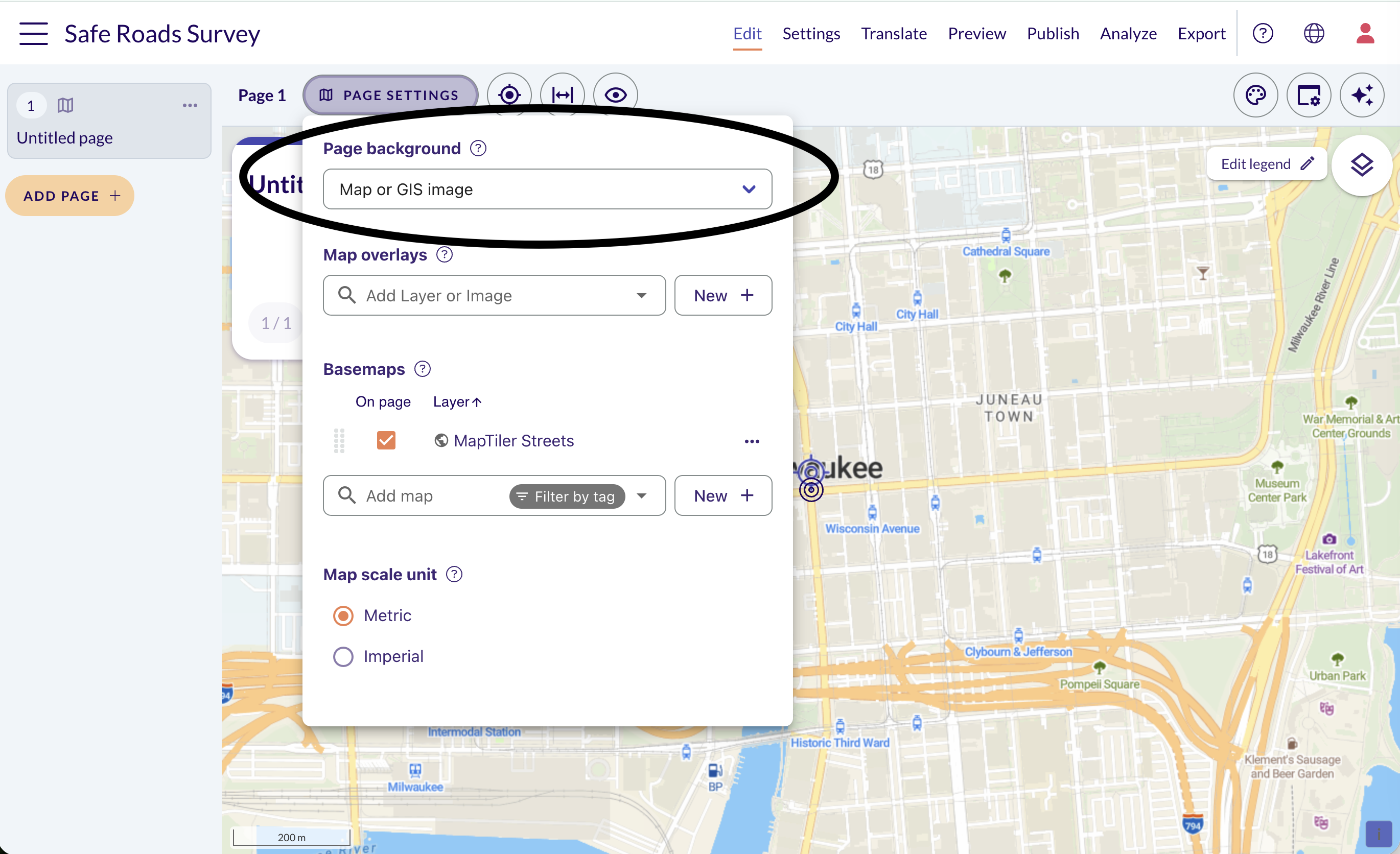Click the Map overlays help icon
This screenshot has height=854, width=1400.
pos(445,255)
